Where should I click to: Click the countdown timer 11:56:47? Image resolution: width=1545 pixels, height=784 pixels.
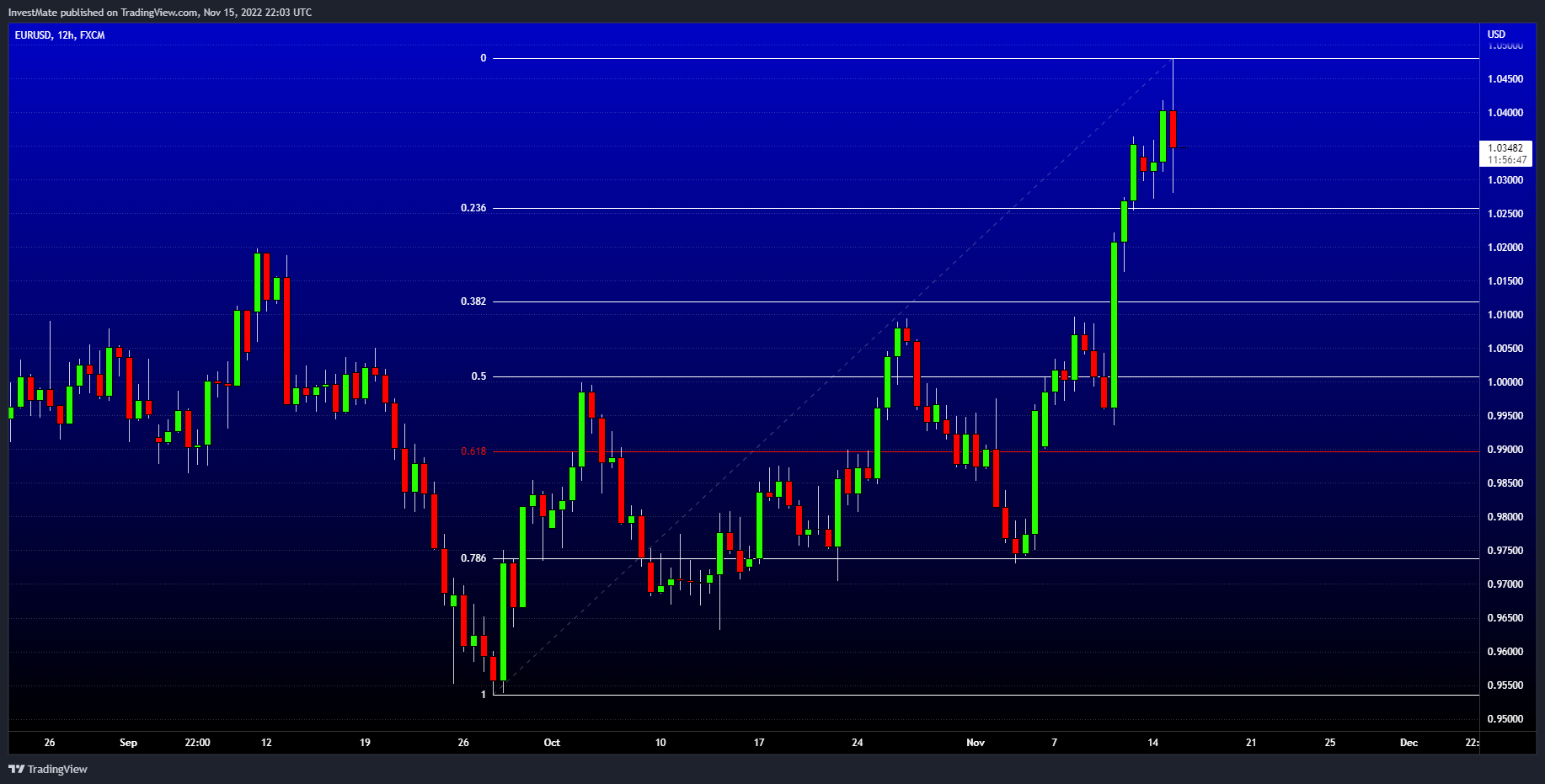[x=1506, y=160]
